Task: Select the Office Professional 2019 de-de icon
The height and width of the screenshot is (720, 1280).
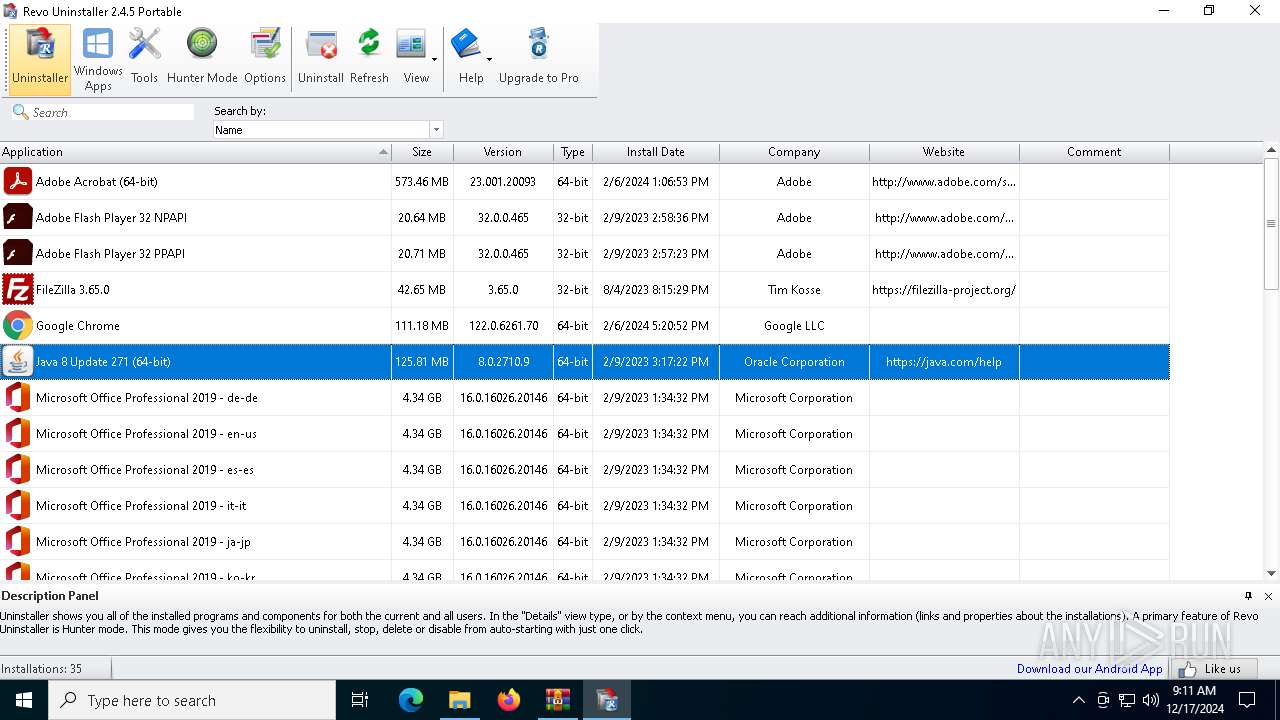Action: pos(18,398)
